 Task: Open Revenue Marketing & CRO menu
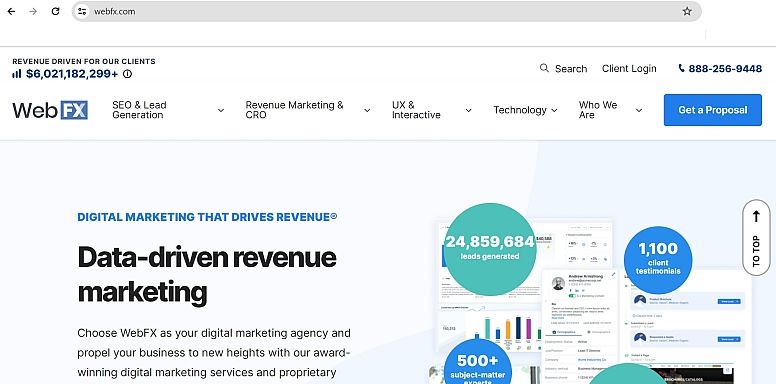coord(294,110)
